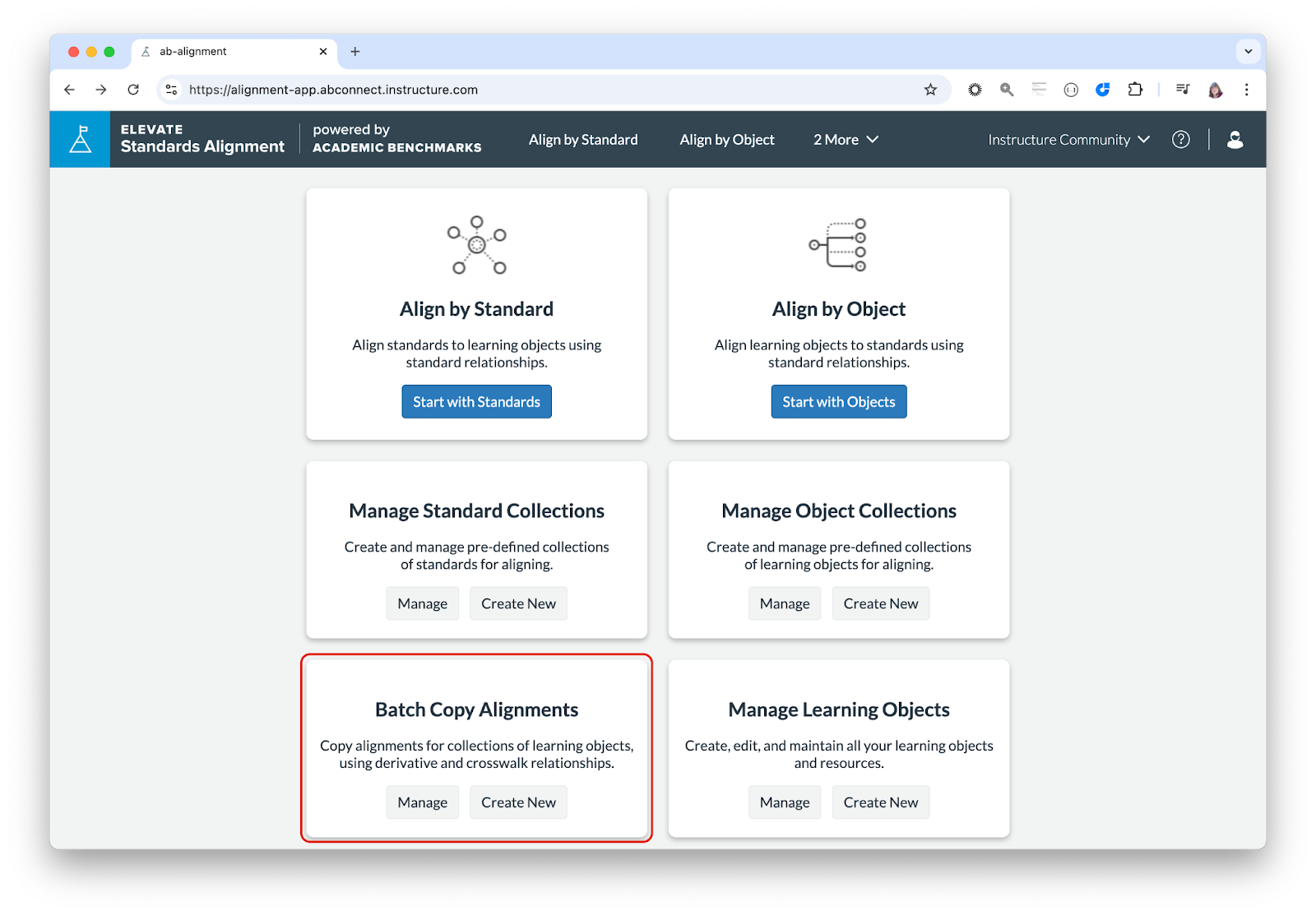This screenshot has height=915, width=1316.
Task: Click Create New under Manage Standard Collections
Action: 518,603
